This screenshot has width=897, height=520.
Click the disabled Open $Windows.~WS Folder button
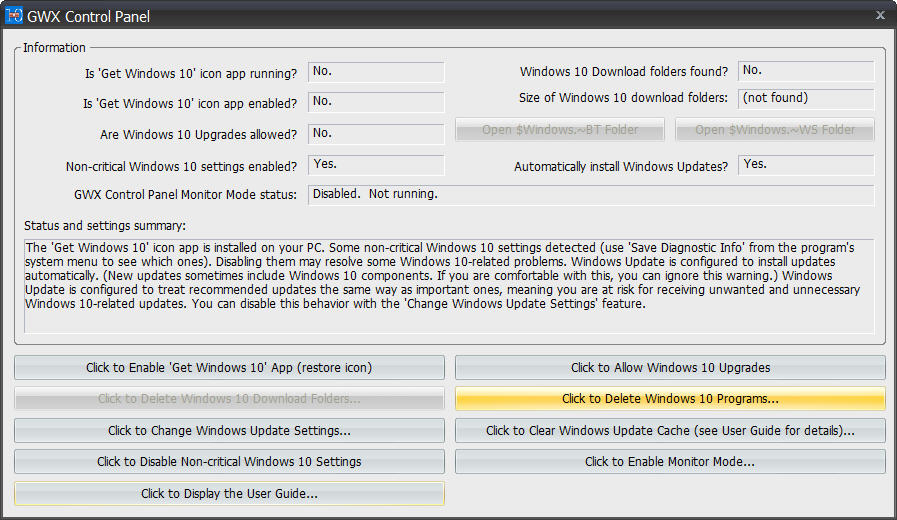click(775, 130)
